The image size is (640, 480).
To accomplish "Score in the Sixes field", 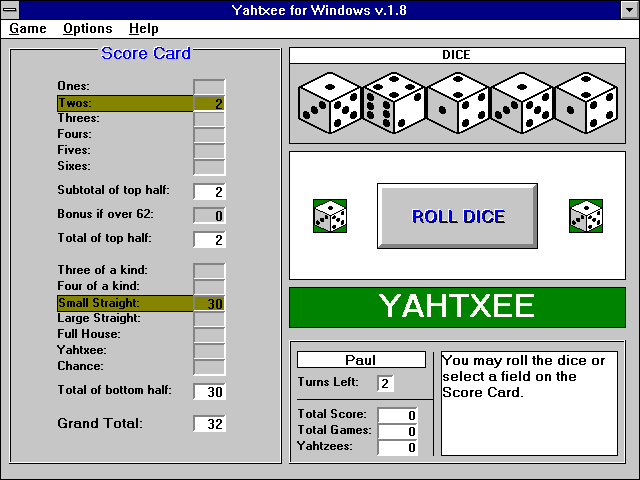I will pos(209,167).
